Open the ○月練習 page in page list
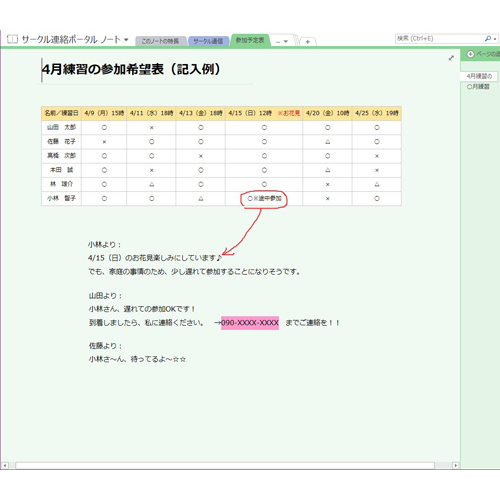Image resolution: width=500 pixels, height=500 pixels. (x=478, y=87)
